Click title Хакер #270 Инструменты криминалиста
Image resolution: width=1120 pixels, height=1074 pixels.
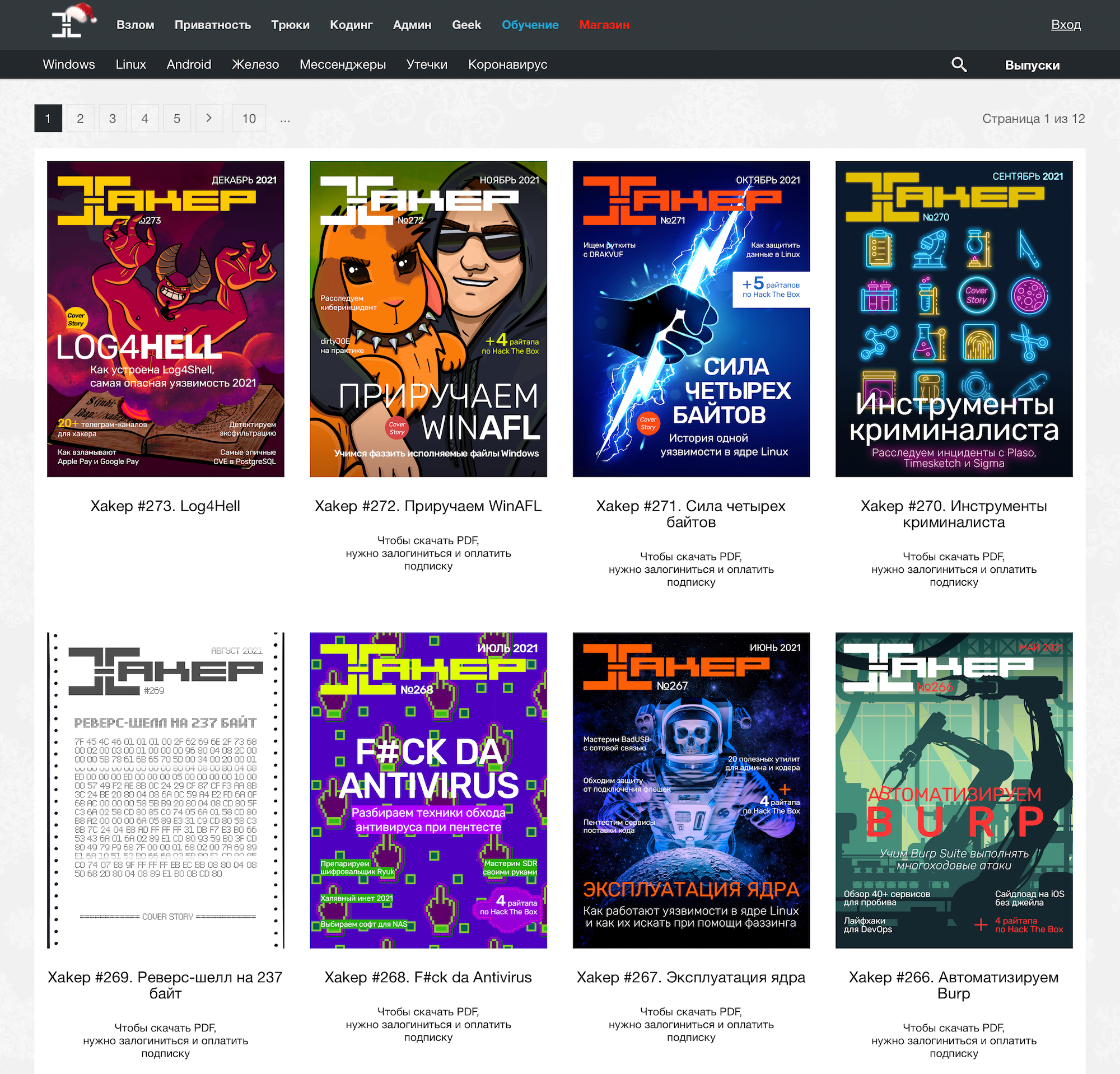(953, 513)
